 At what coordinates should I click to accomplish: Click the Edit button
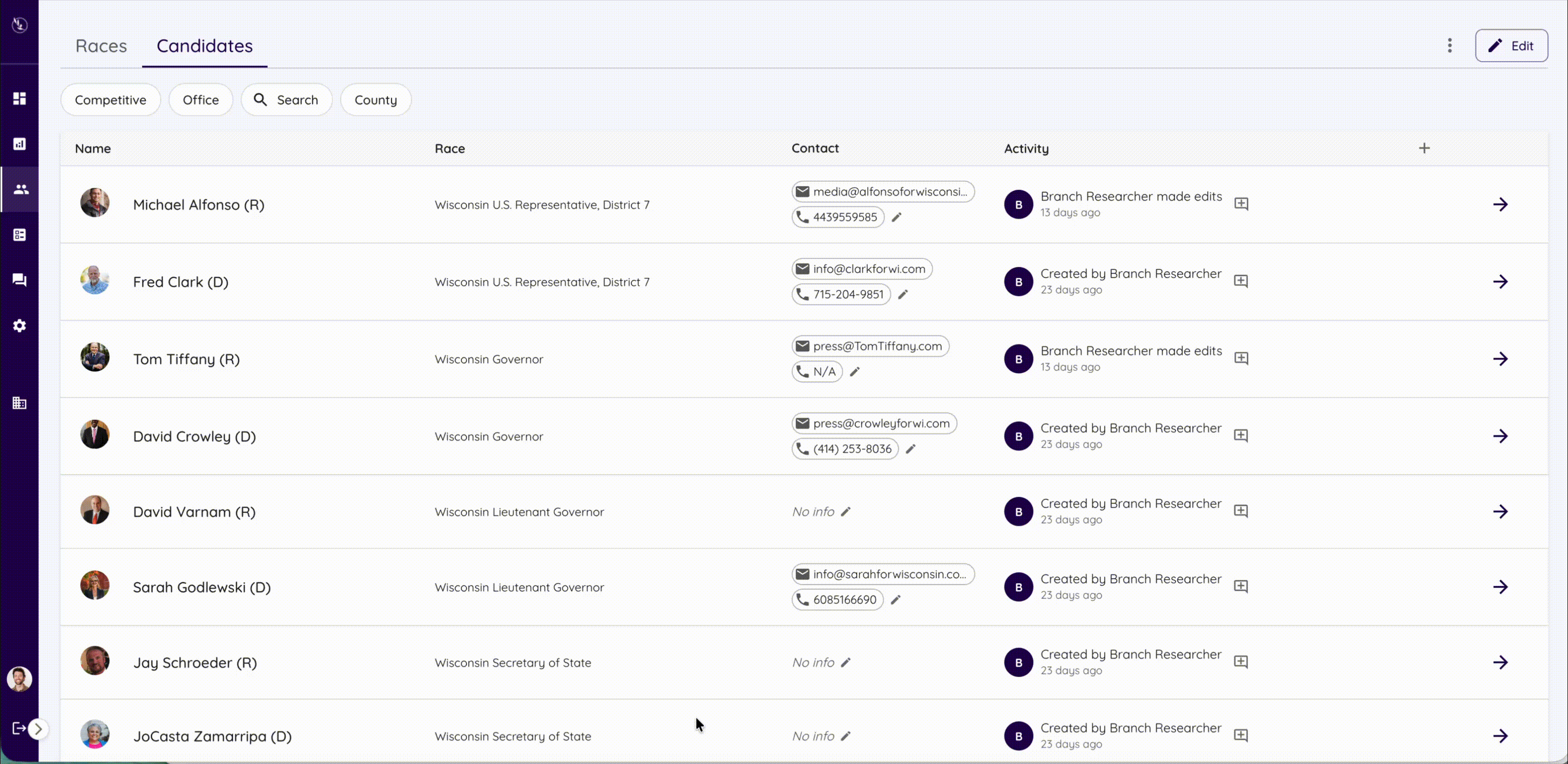point(1511,45)
